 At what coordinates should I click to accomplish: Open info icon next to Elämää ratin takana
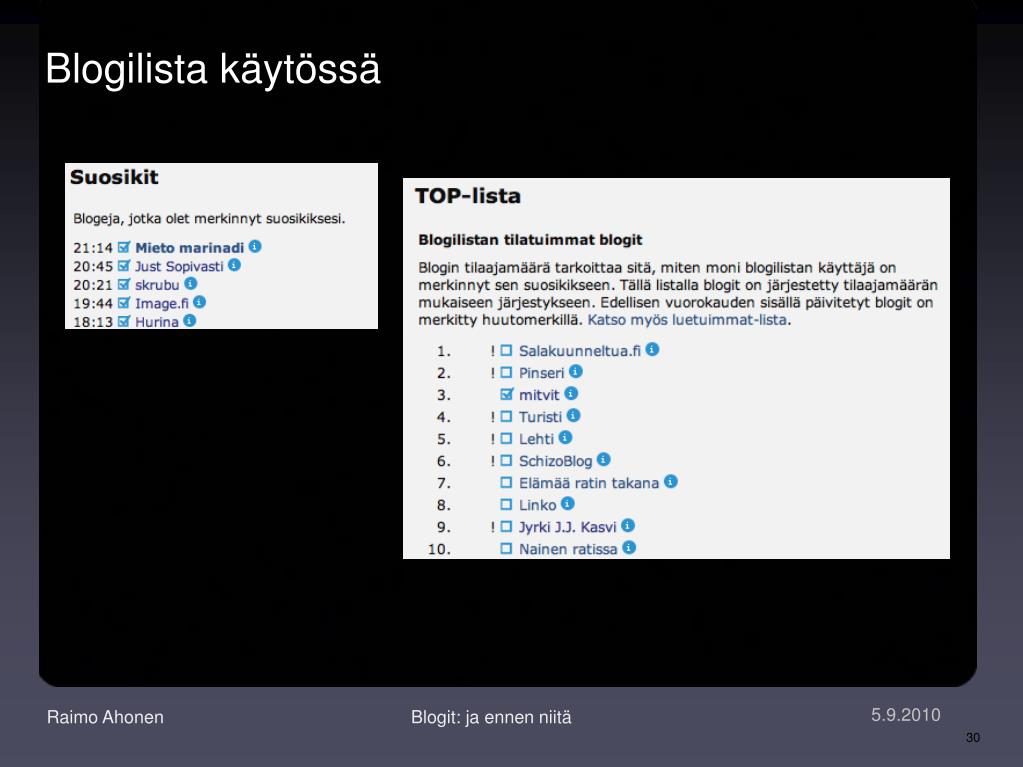671,481
